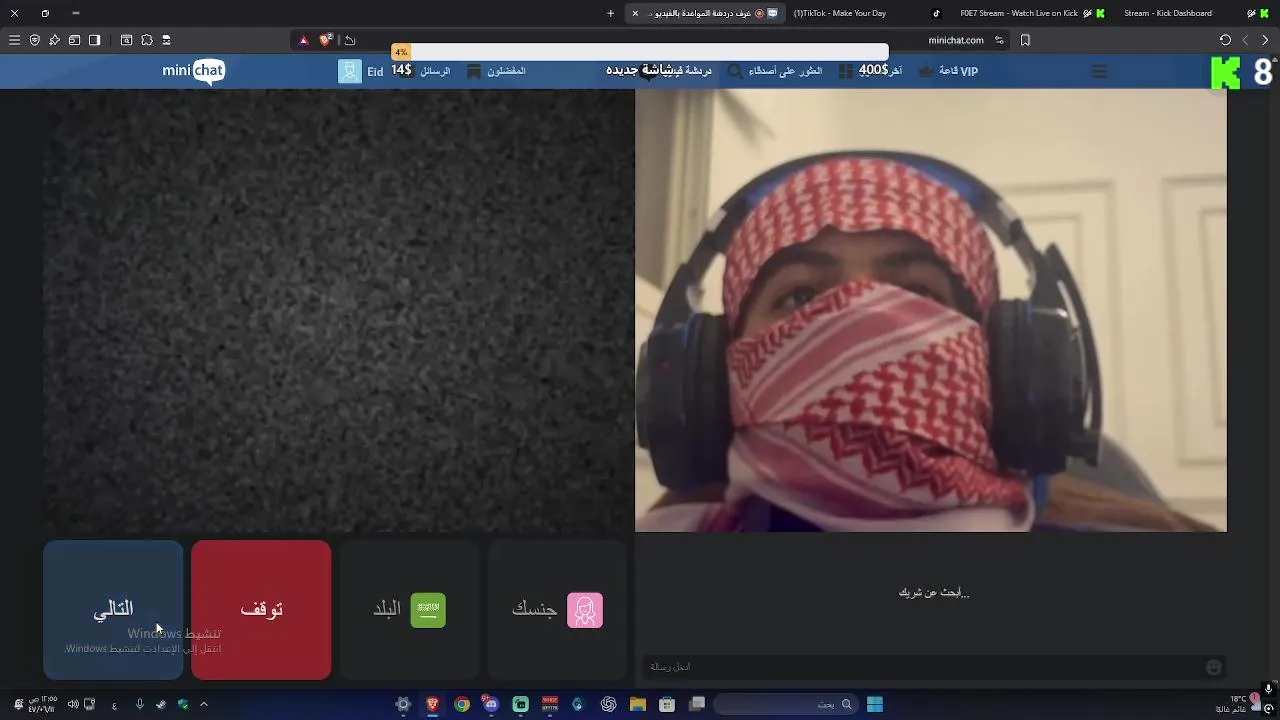Screen dimensions: 1280x720
Task: Click the volume icon in system tray
Action: (x=73, y=704)
